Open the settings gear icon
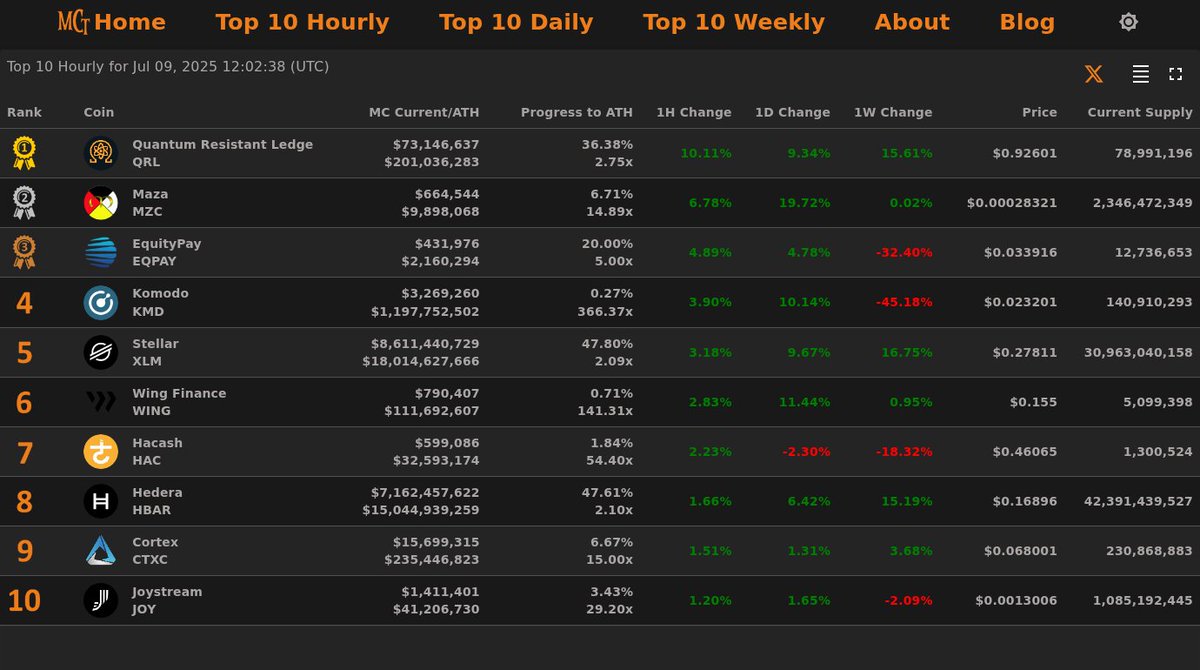The height and width of the screenshot is (670, 1200). pos(1128,22)
